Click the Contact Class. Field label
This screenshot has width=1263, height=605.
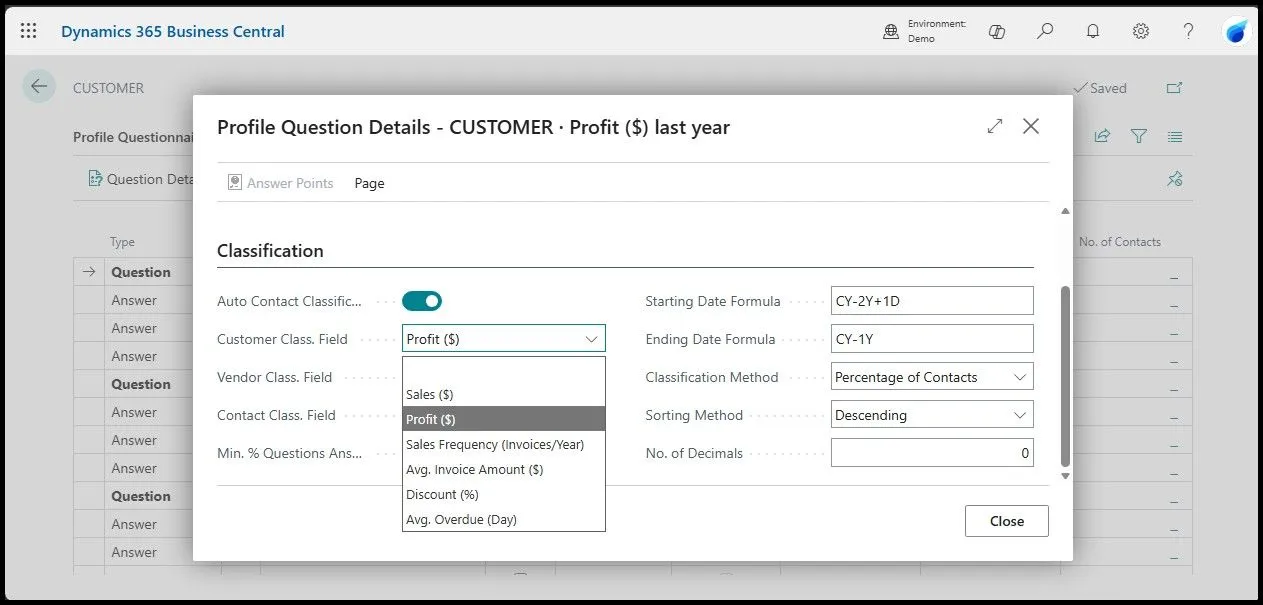(276, 415)
